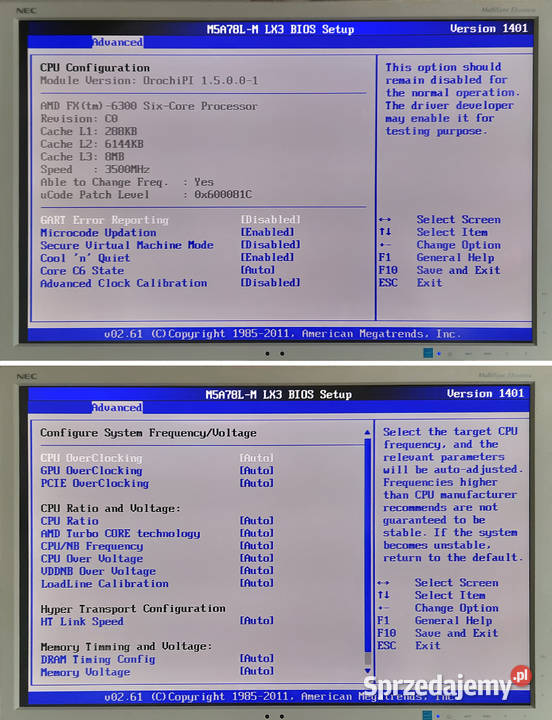Click CPU Over Voltage setting

pos(92,558)
